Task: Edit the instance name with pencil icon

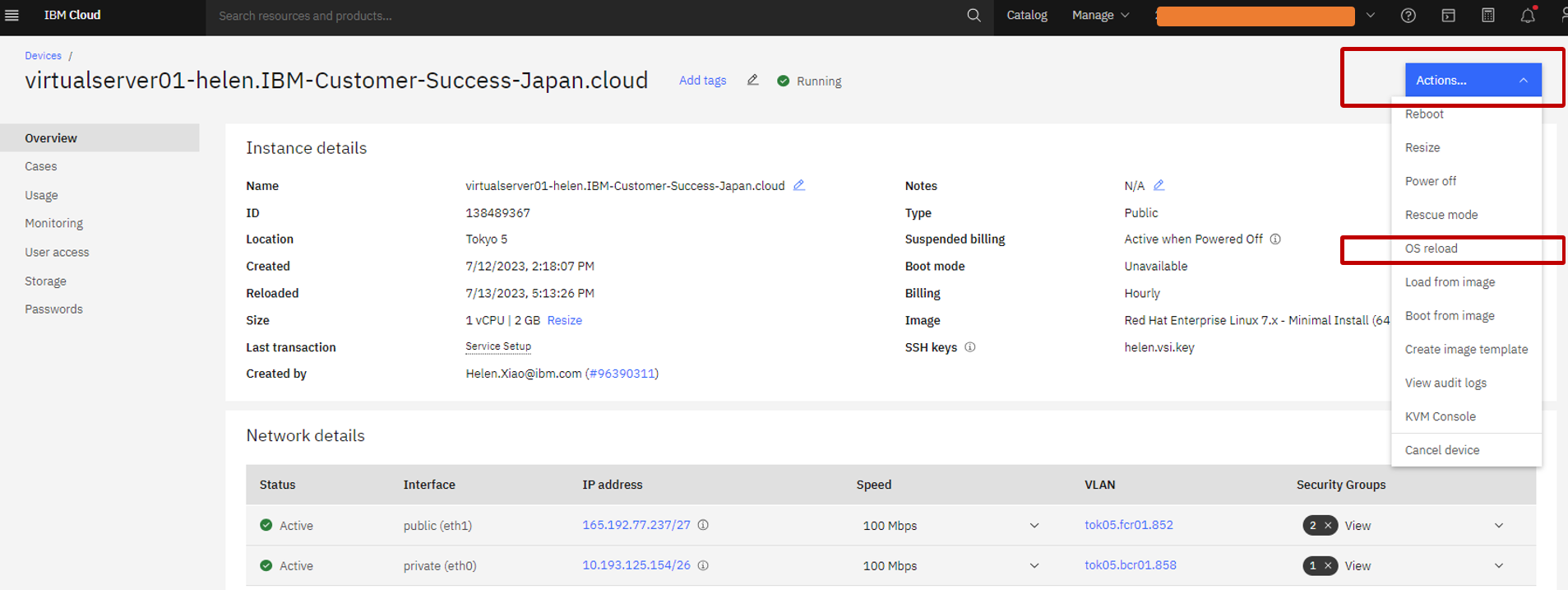Action: pyautogui.click(x=798, y=185)
